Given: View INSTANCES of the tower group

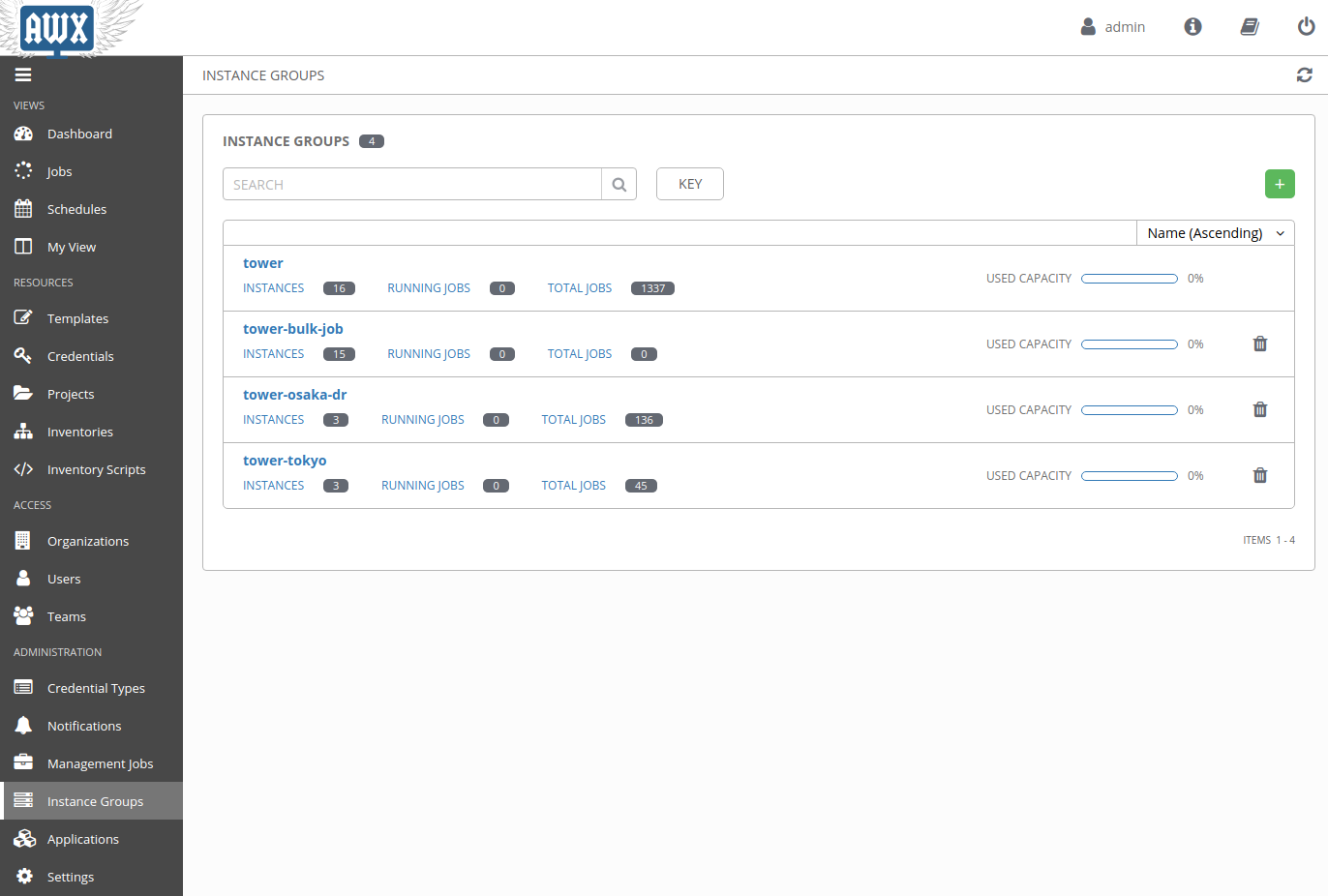Looking at the screenshot, I should pos(273,288).
